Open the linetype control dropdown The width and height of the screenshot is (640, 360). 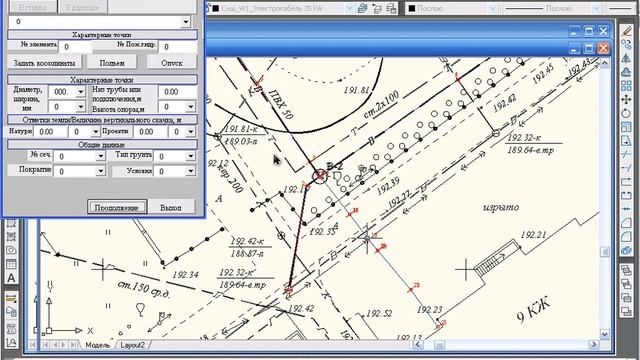596,8
